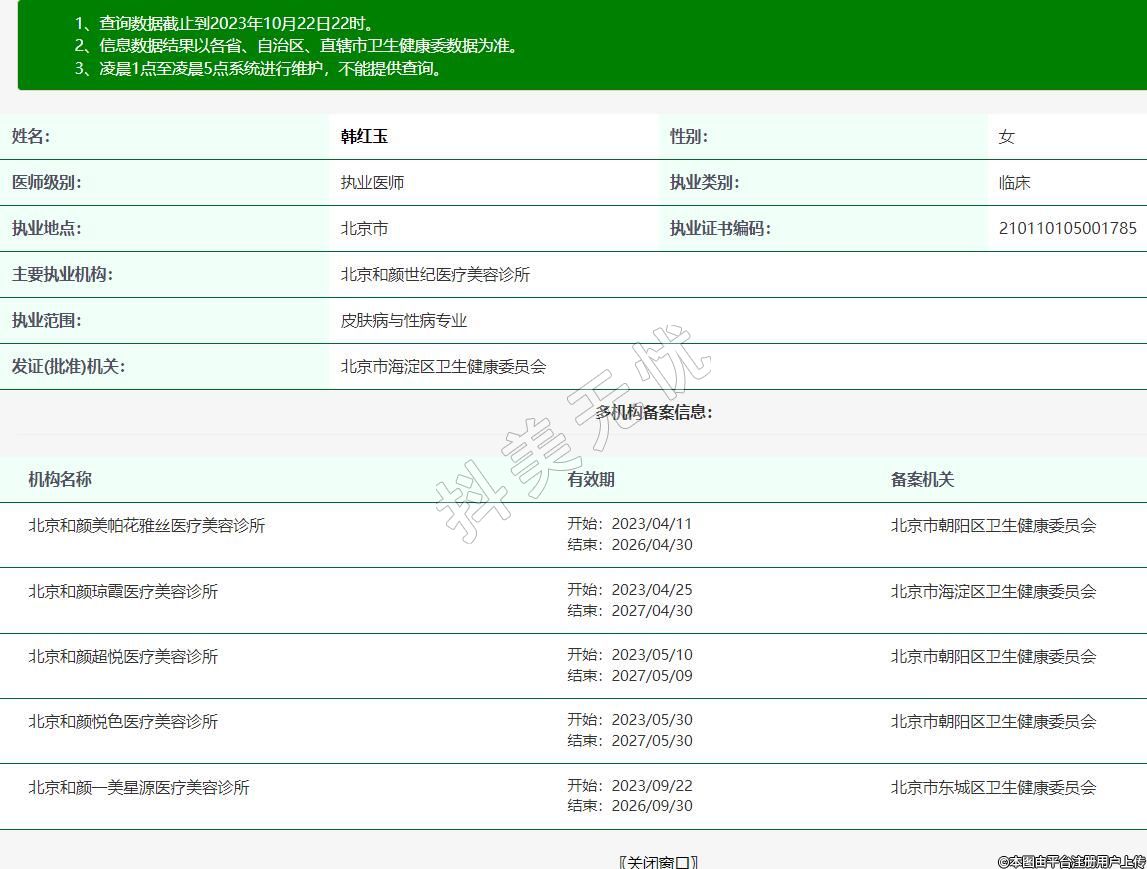This screenshot has height=869, width=1147.
Task: Click the 北京市东城区卫生健康委员会 filing authority
Action: coord(993,787)
